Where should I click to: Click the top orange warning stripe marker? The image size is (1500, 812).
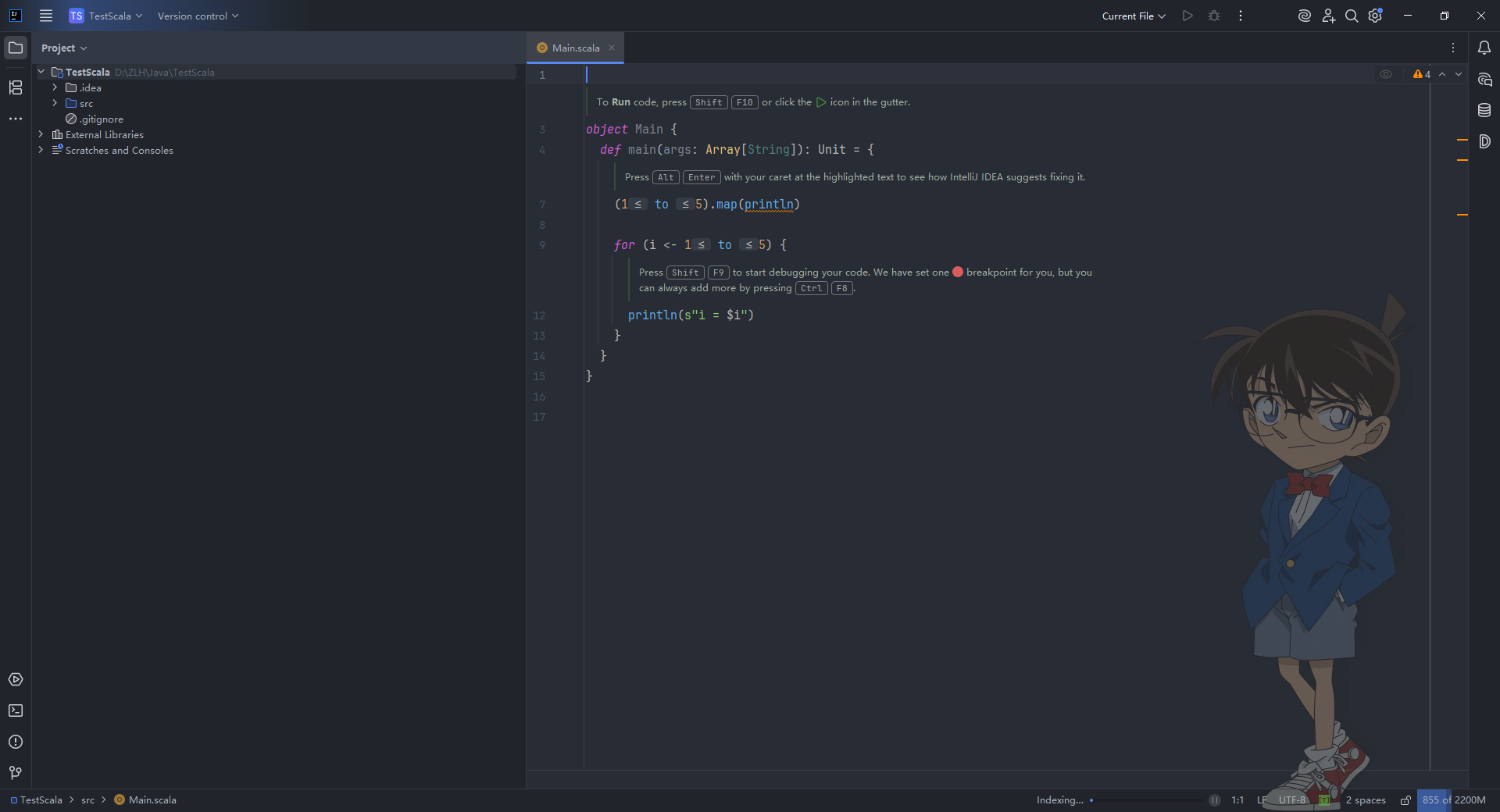point(1462,140)
